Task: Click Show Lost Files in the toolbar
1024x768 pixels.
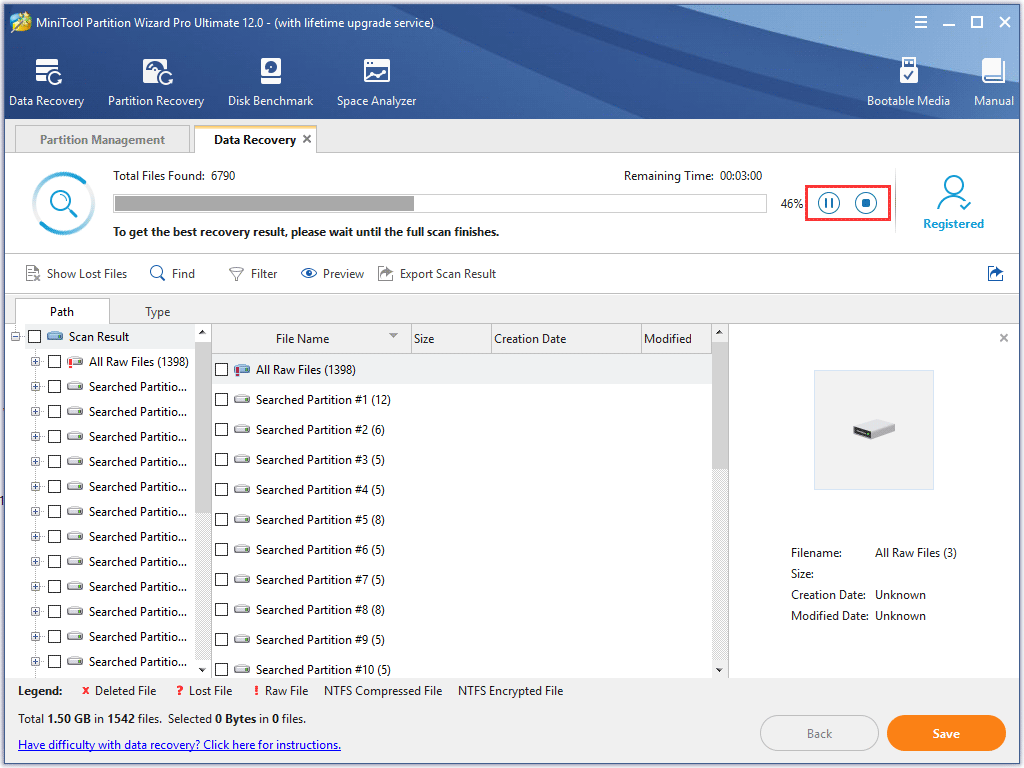Action: coord(77,274)
